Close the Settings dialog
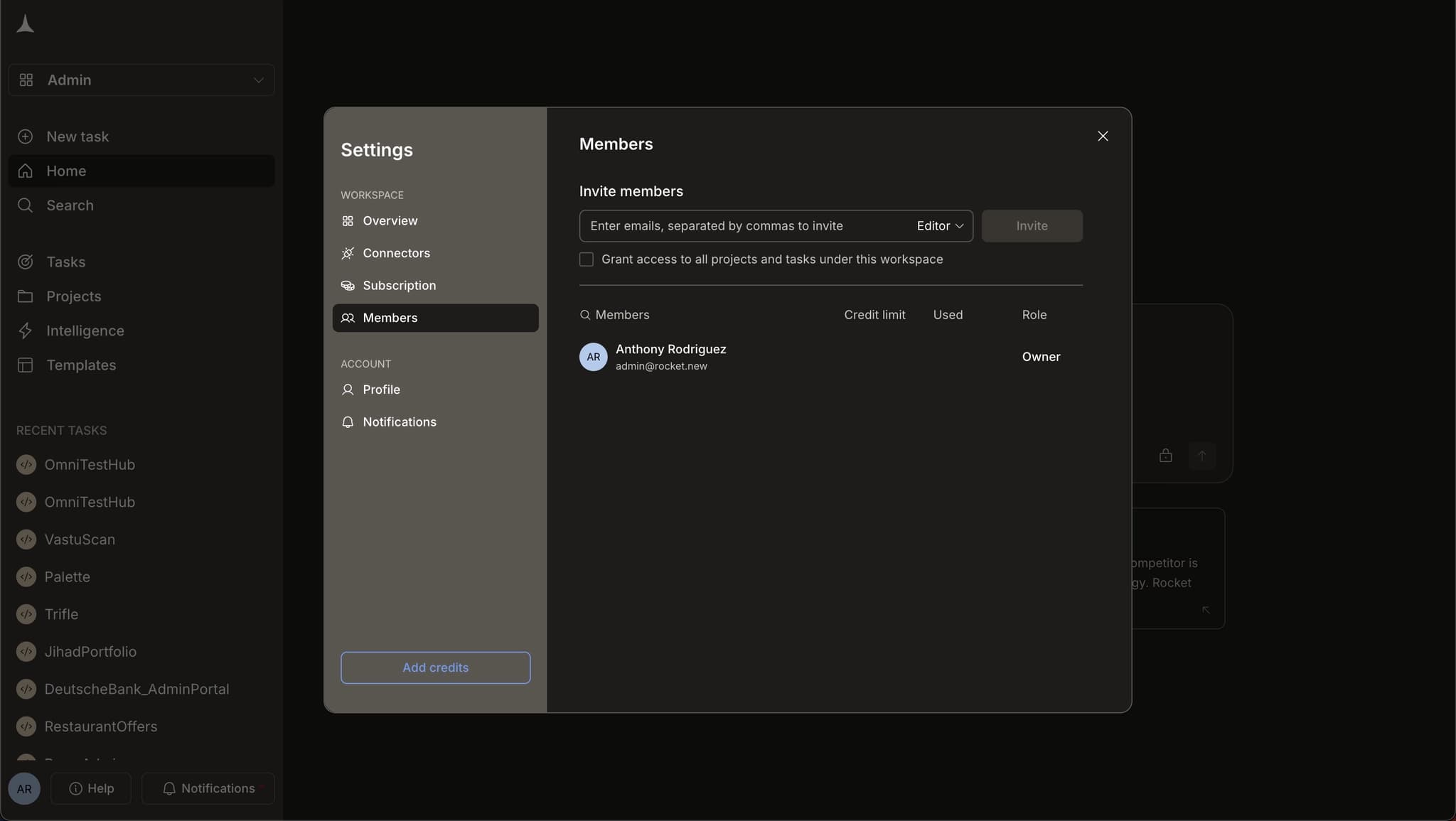This screenshot has width=1456, height=821. pos(1103,136)
